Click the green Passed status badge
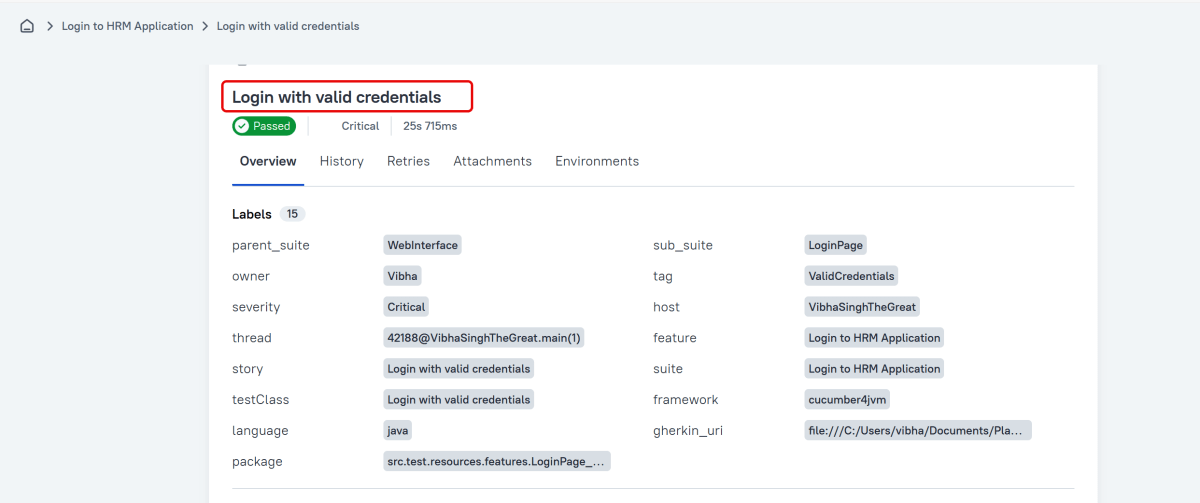1200x503 pixels. coord(264,126)
